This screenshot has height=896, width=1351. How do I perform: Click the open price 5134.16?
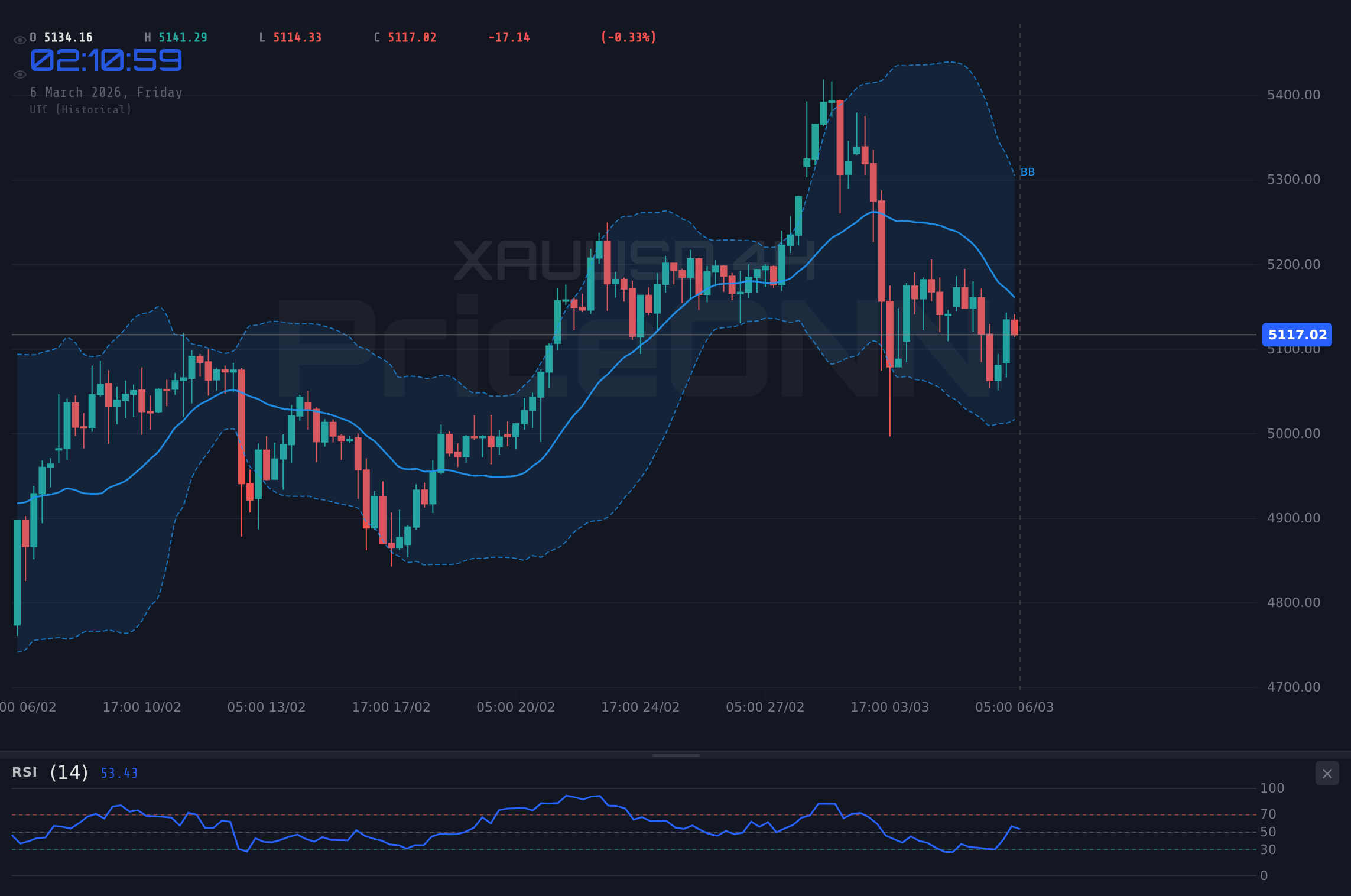click(x=69, y=38)
